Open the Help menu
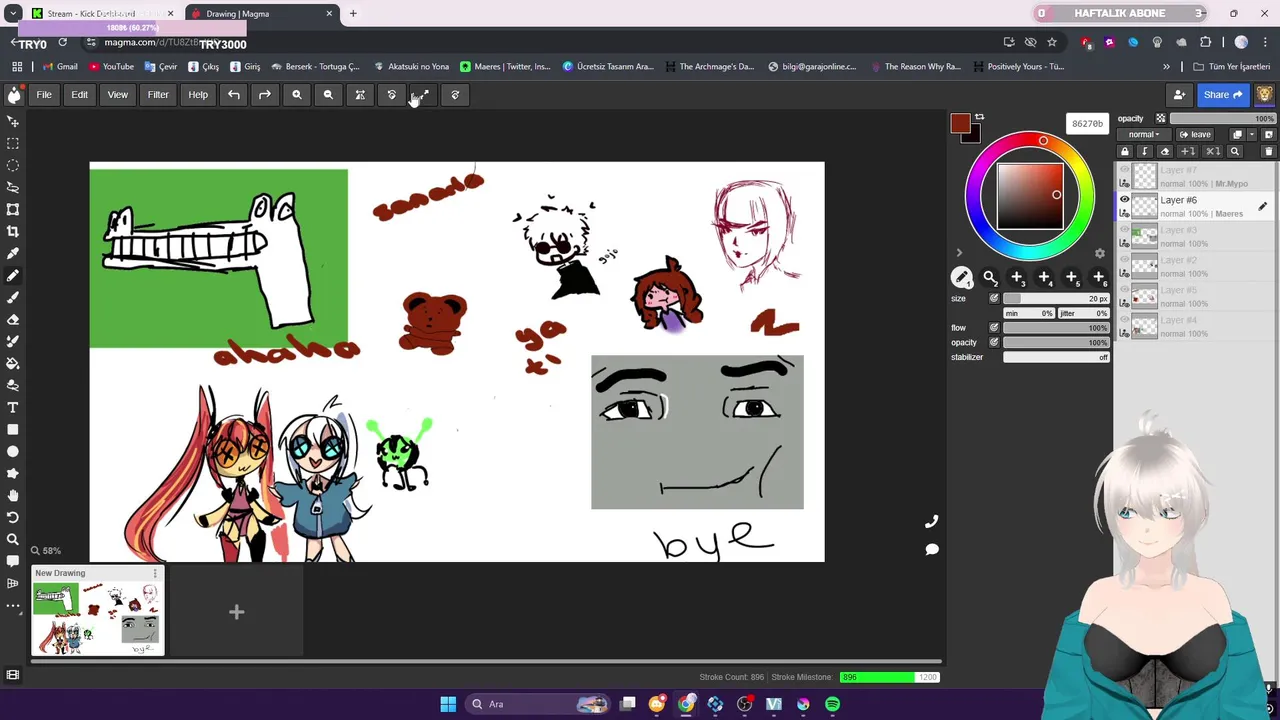Viewport: 1280px width, 720px height. point(198,95)
